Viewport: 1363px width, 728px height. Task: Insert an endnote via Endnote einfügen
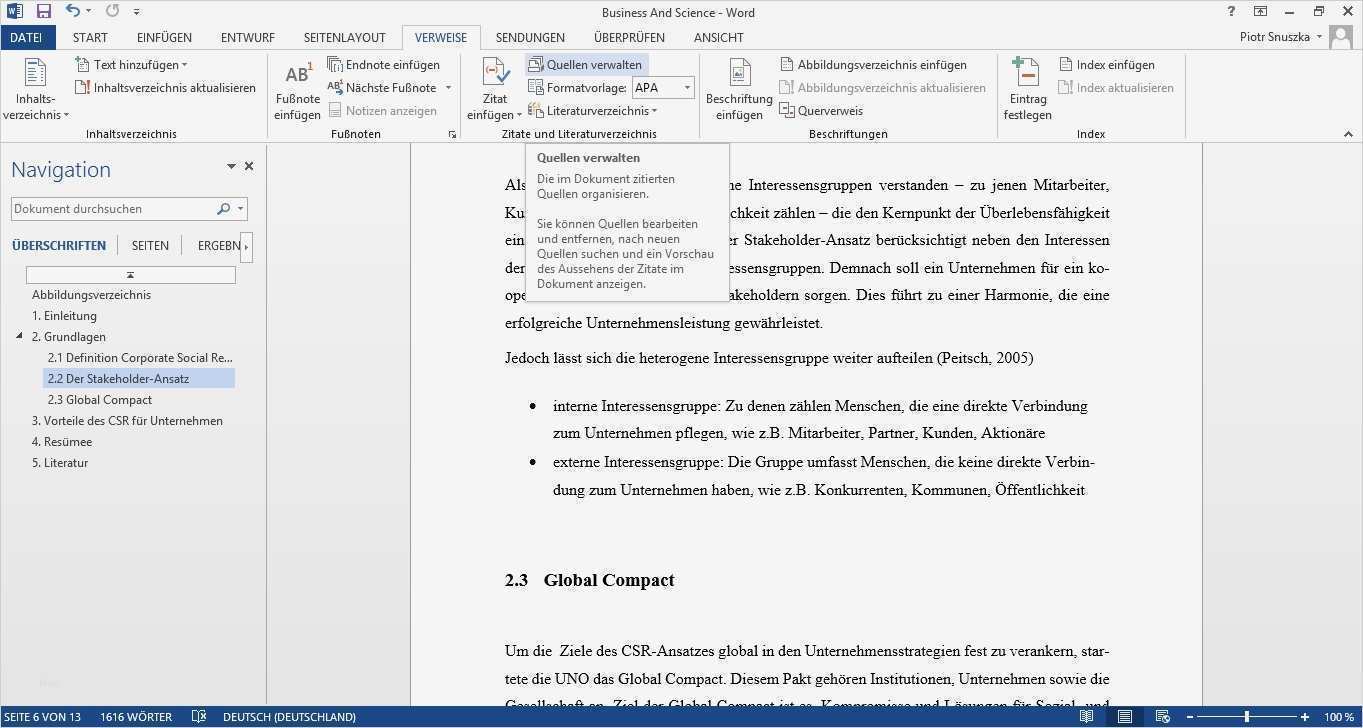point(391,64)
